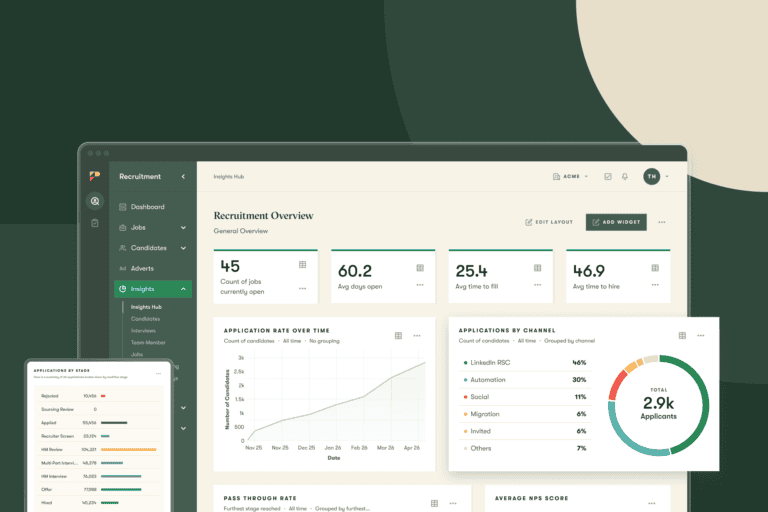Image resolution: width=768 pixels, height=512 pixels.
Task: Open the ACME company dropdown
Action: click(571, 176)
